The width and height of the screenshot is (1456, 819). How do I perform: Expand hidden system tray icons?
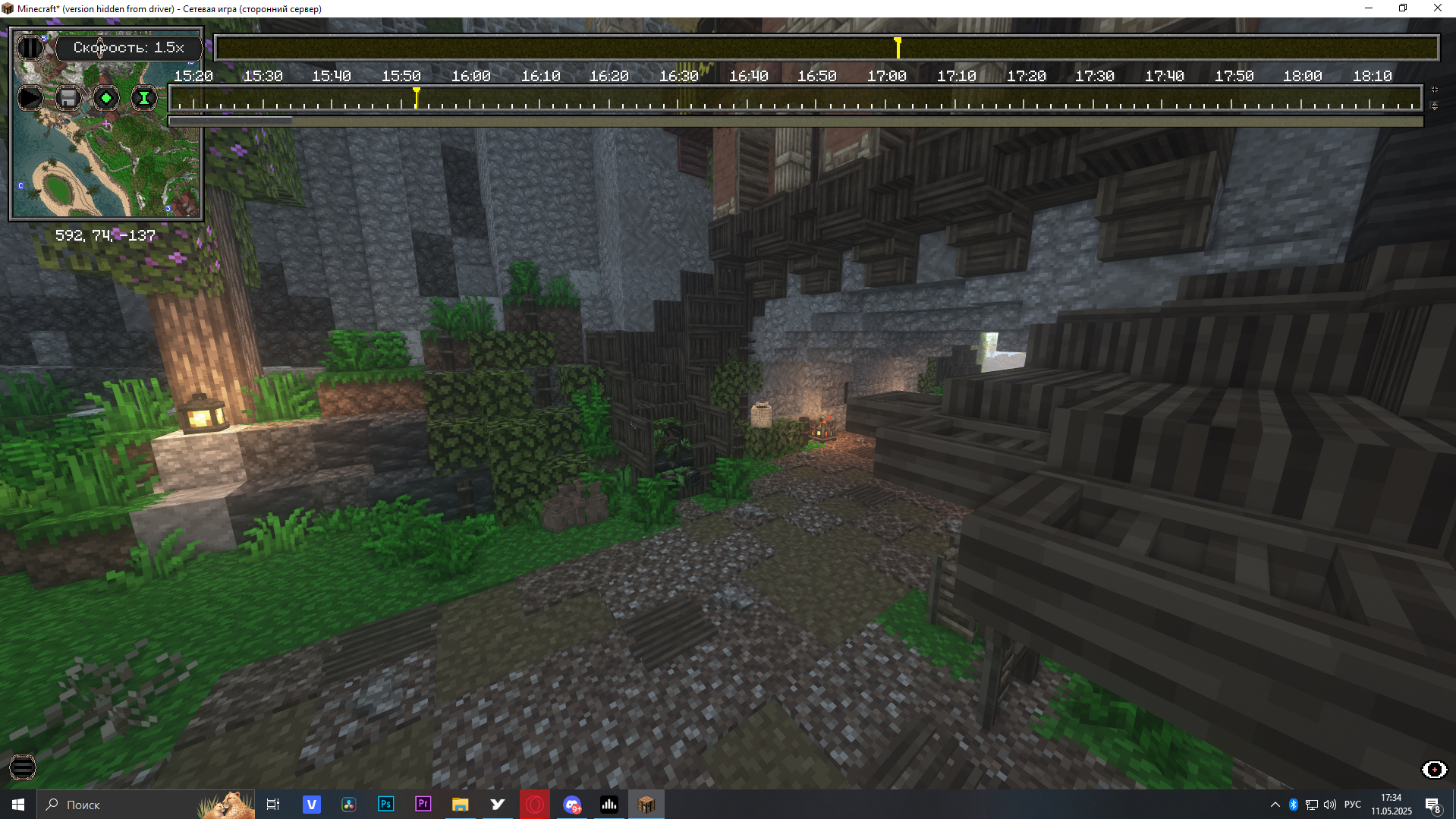click(x=1275, y=805)
